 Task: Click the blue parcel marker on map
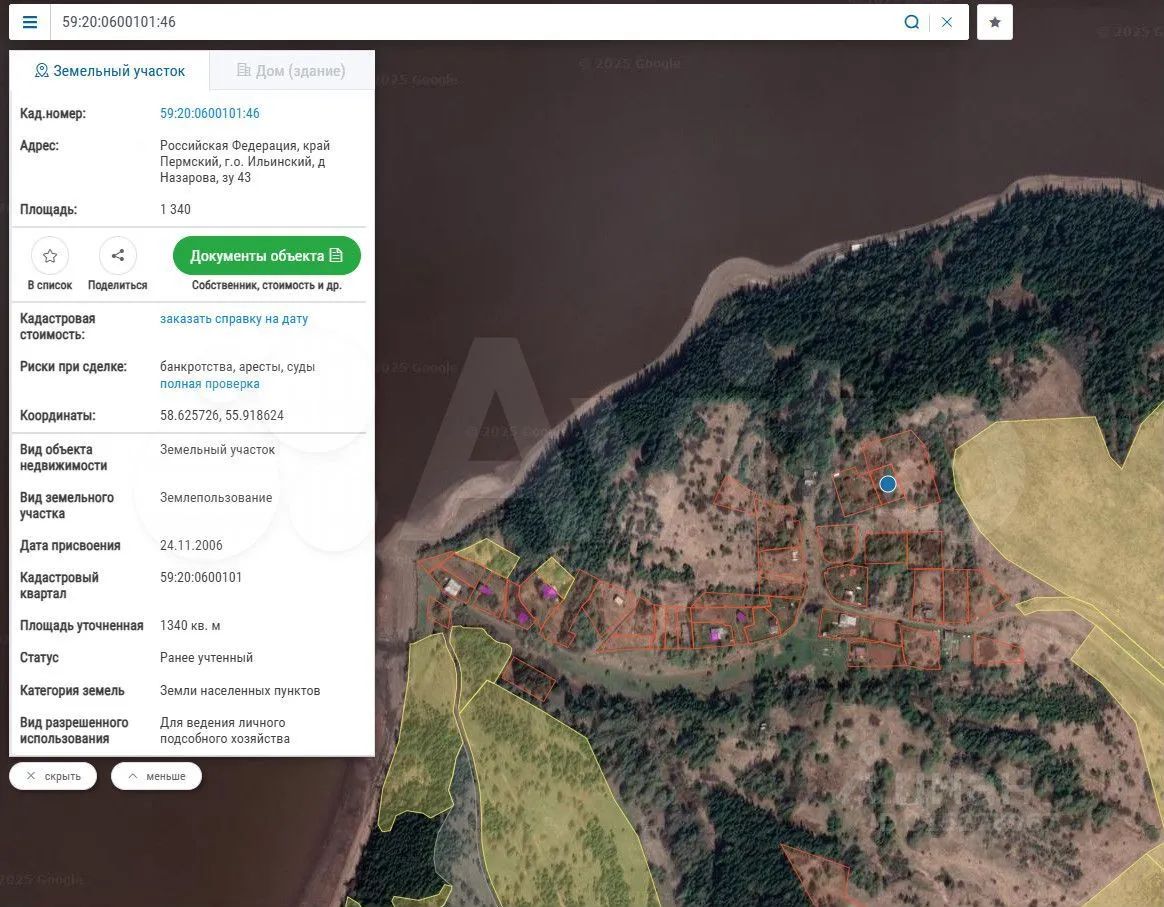click(887, 484)
